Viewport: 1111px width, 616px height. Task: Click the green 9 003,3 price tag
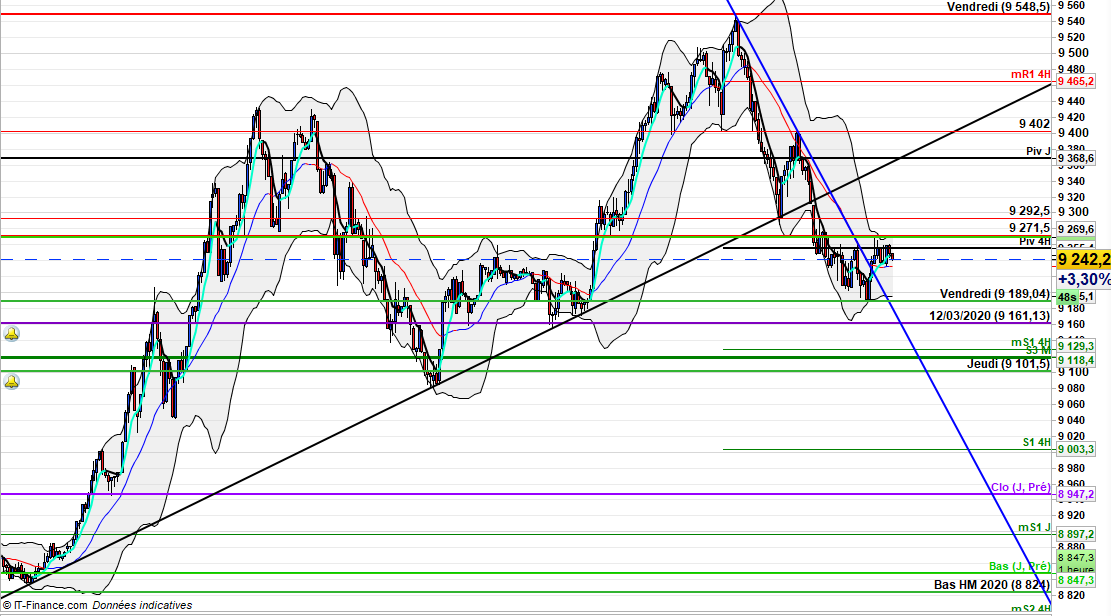1076,449
